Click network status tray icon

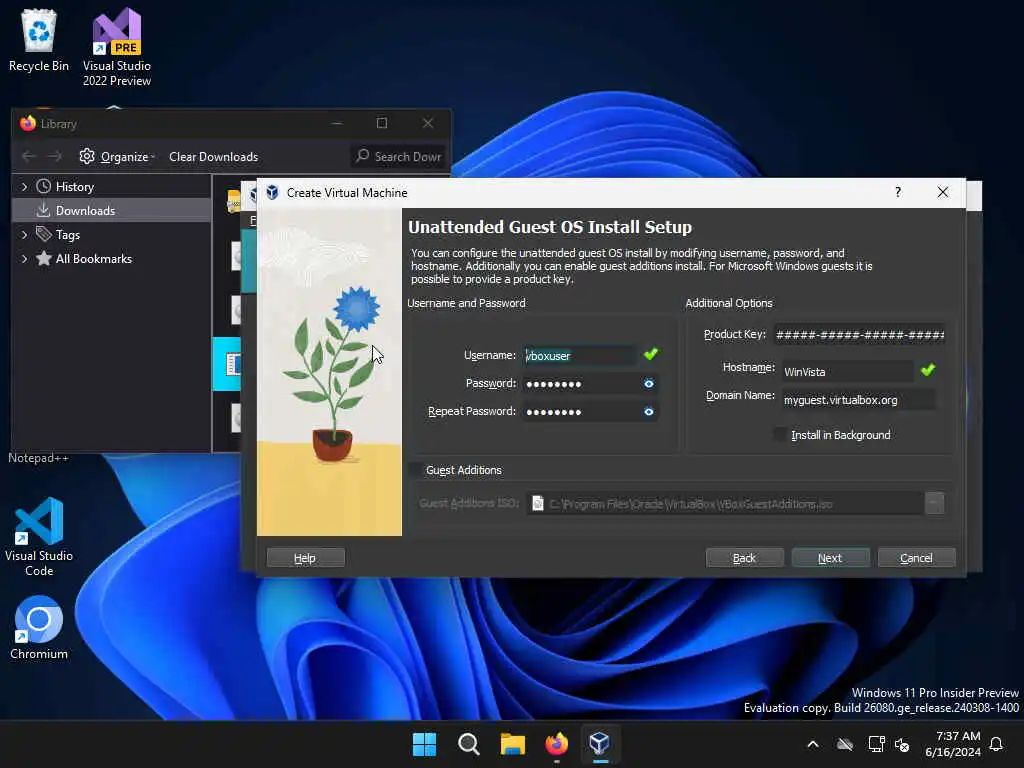point(876,744)
